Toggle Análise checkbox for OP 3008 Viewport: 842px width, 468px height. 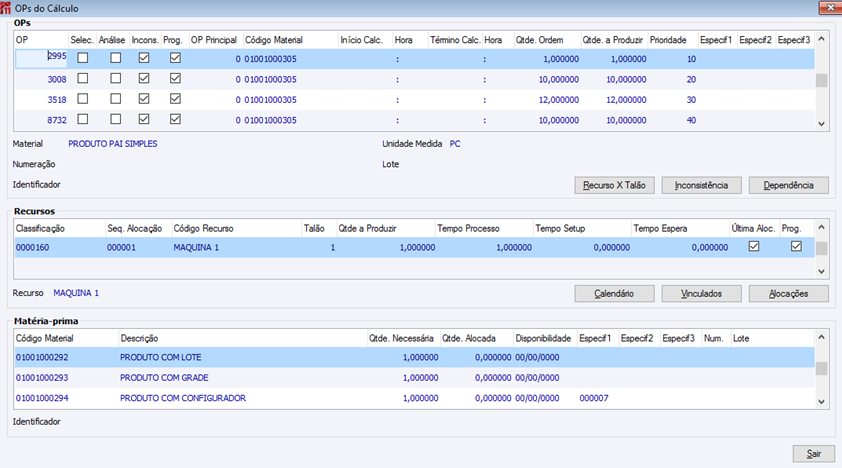pos(115,78)
